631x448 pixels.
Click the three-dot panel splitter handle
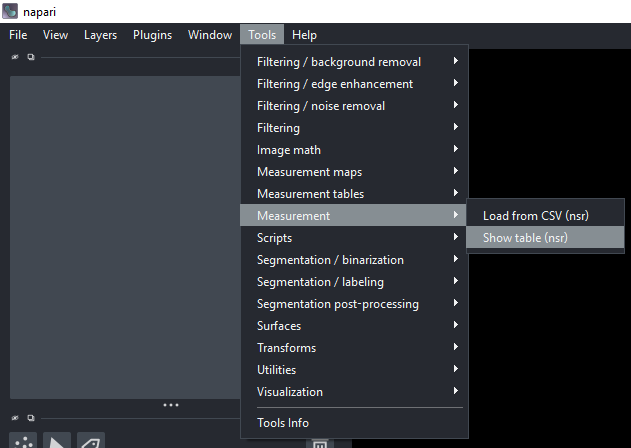[x=171, y=405]
